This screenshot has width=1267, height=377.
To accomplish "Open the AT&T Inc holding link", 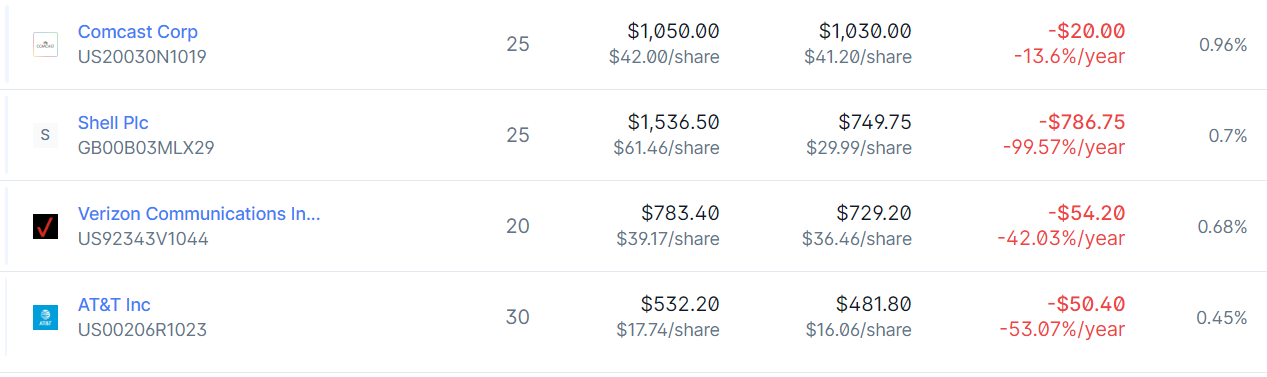I will coord(114,305).
